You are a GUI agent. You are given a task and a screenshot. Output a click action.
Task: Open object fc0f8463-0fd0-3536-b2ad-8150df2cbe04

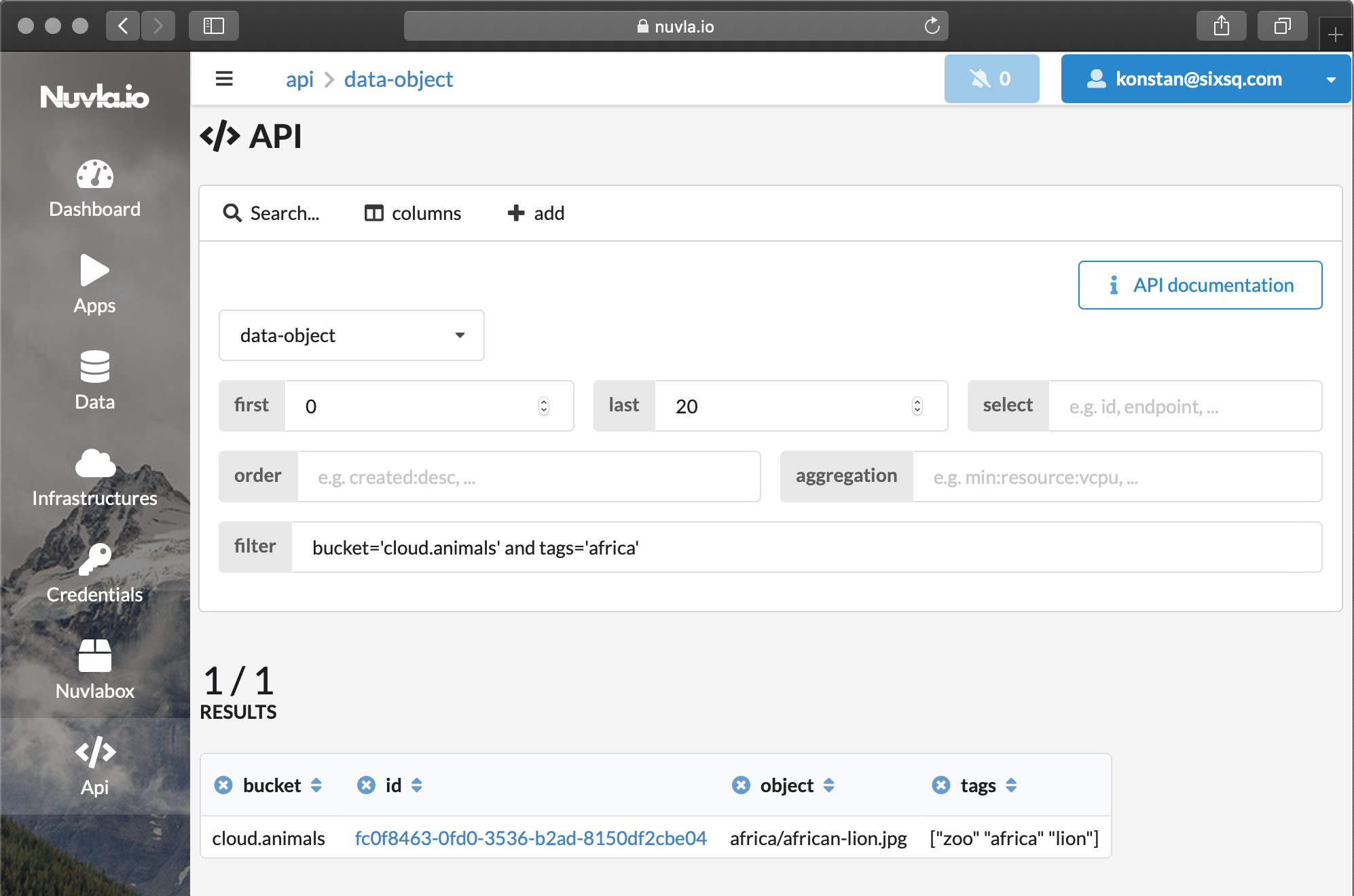(x=530, y=838)
